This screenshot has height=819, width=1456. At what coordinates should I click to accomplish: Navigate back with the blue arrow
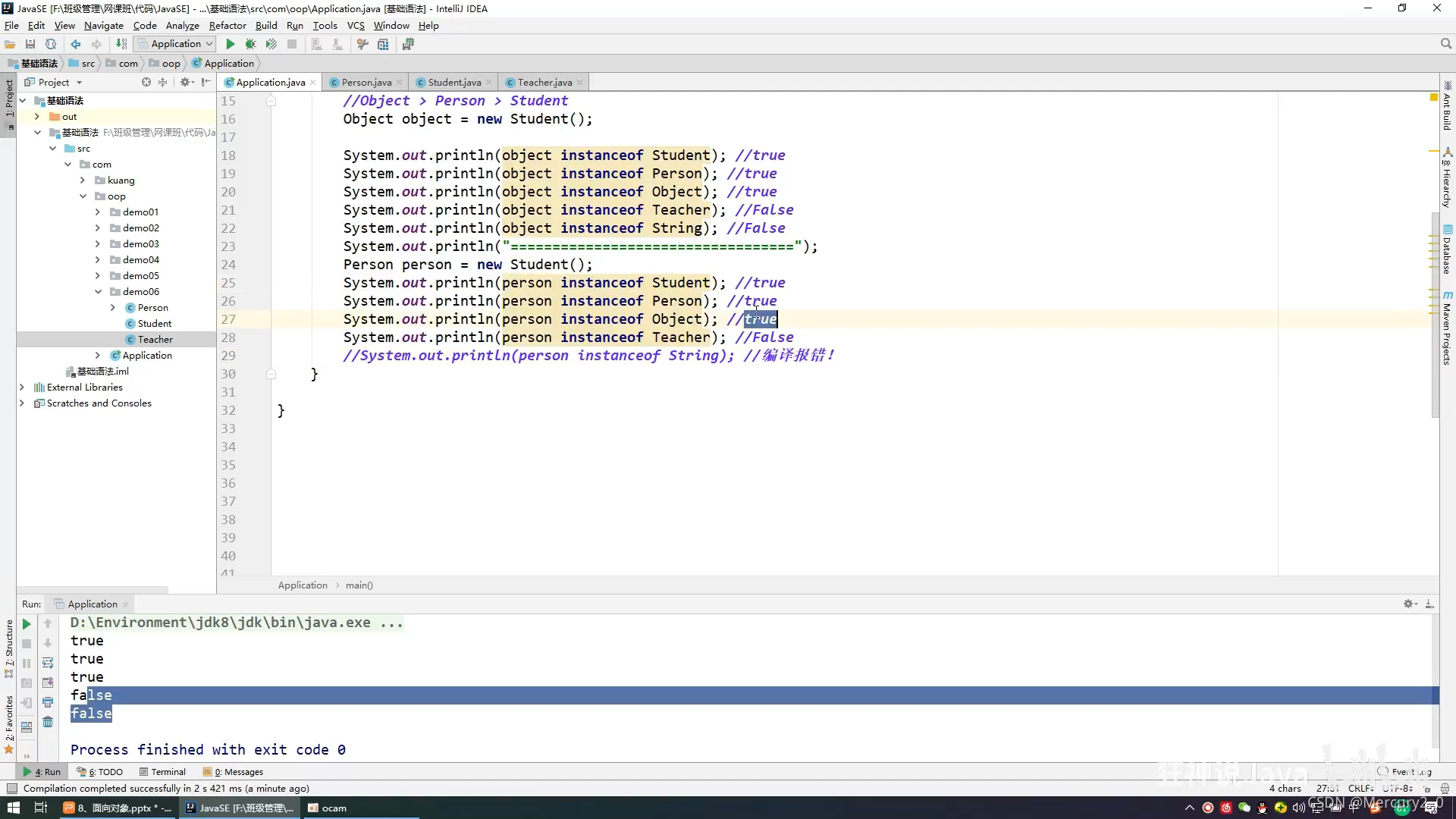point(76,44)
